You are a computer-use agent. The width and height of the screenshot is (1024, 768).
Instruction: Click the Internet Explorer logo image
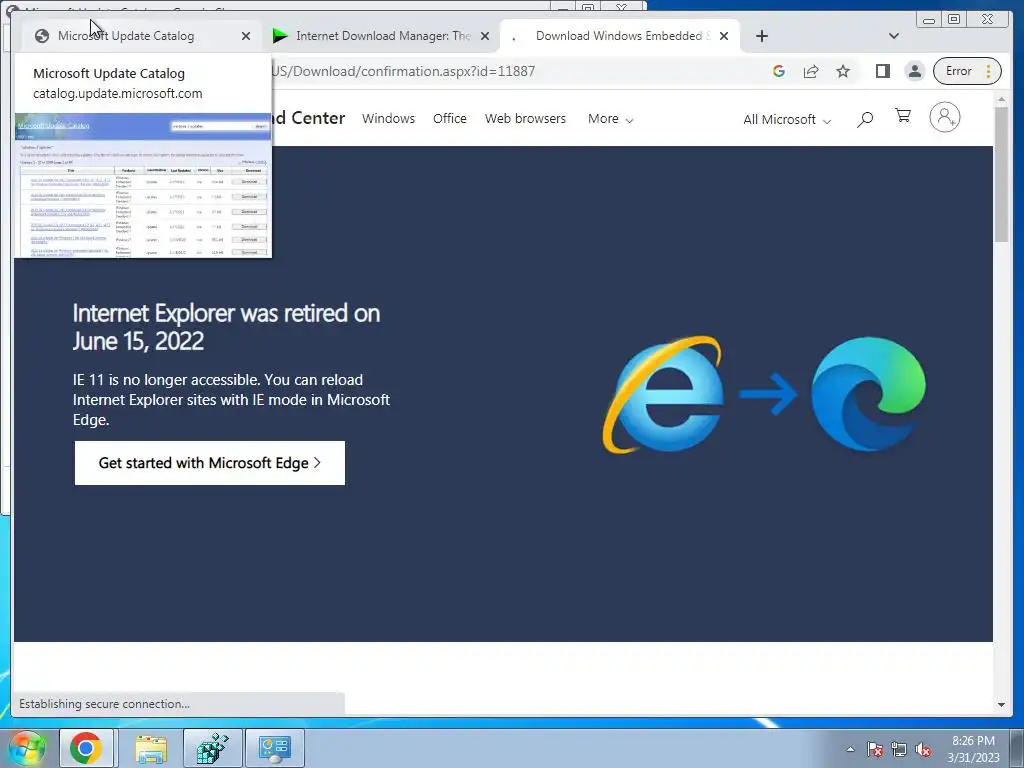pos(664,394)
